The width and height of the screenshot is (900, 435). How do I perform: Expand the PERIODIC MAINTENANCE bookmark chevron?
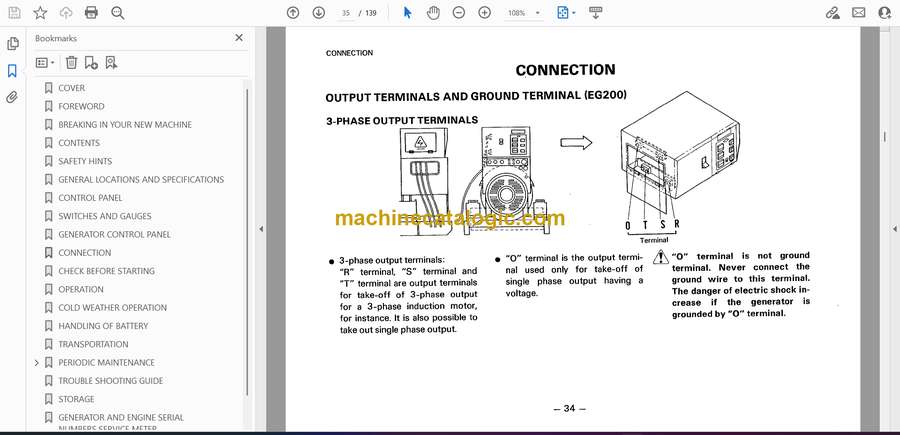37,363
